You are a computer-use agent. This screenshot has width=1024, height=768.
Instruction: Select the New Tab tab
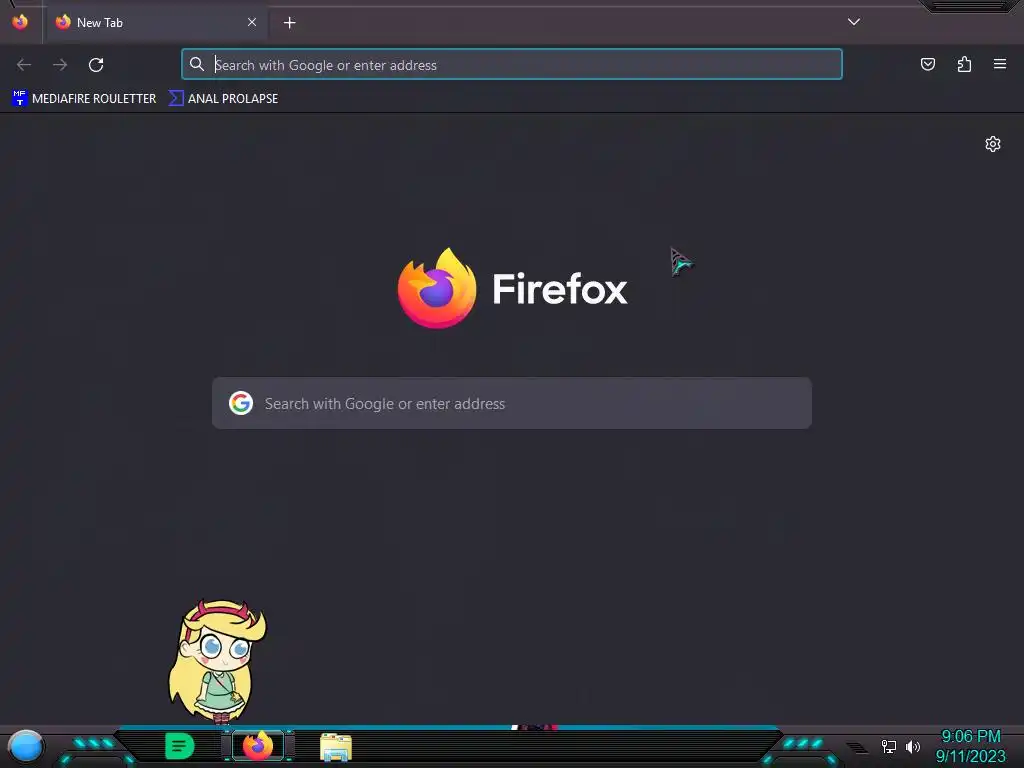[157, 23]
